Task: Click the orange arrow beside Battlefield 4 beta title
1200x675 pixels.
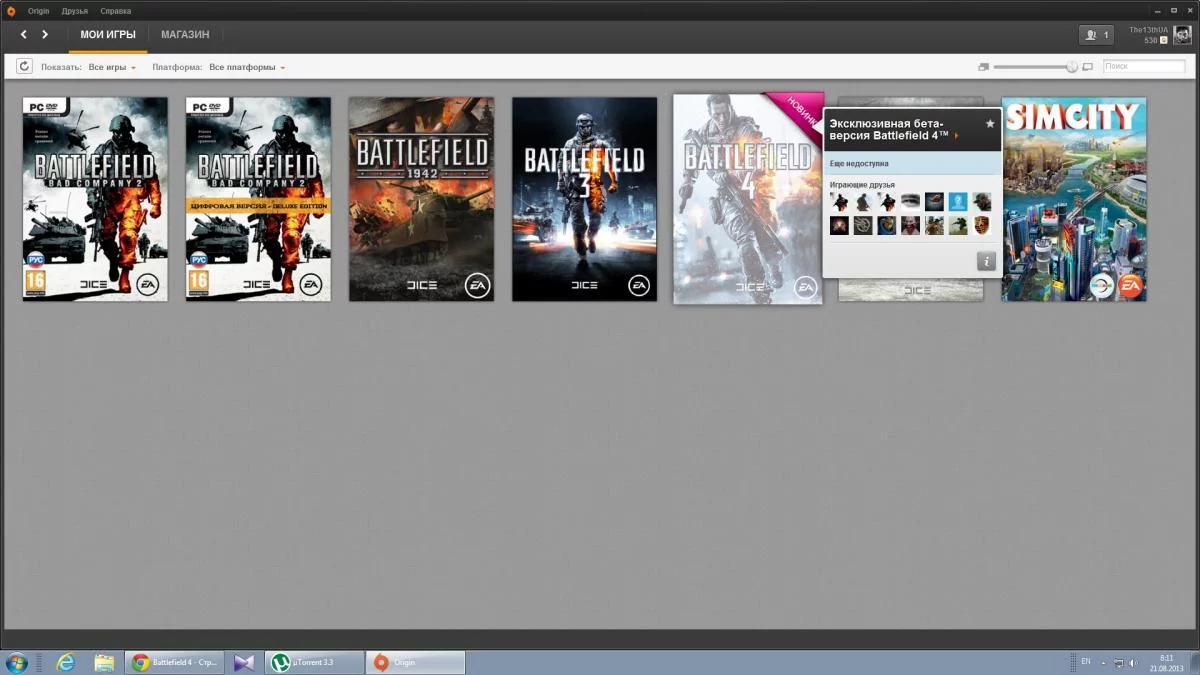Action: pyautogui.click(x=956, y=135)
